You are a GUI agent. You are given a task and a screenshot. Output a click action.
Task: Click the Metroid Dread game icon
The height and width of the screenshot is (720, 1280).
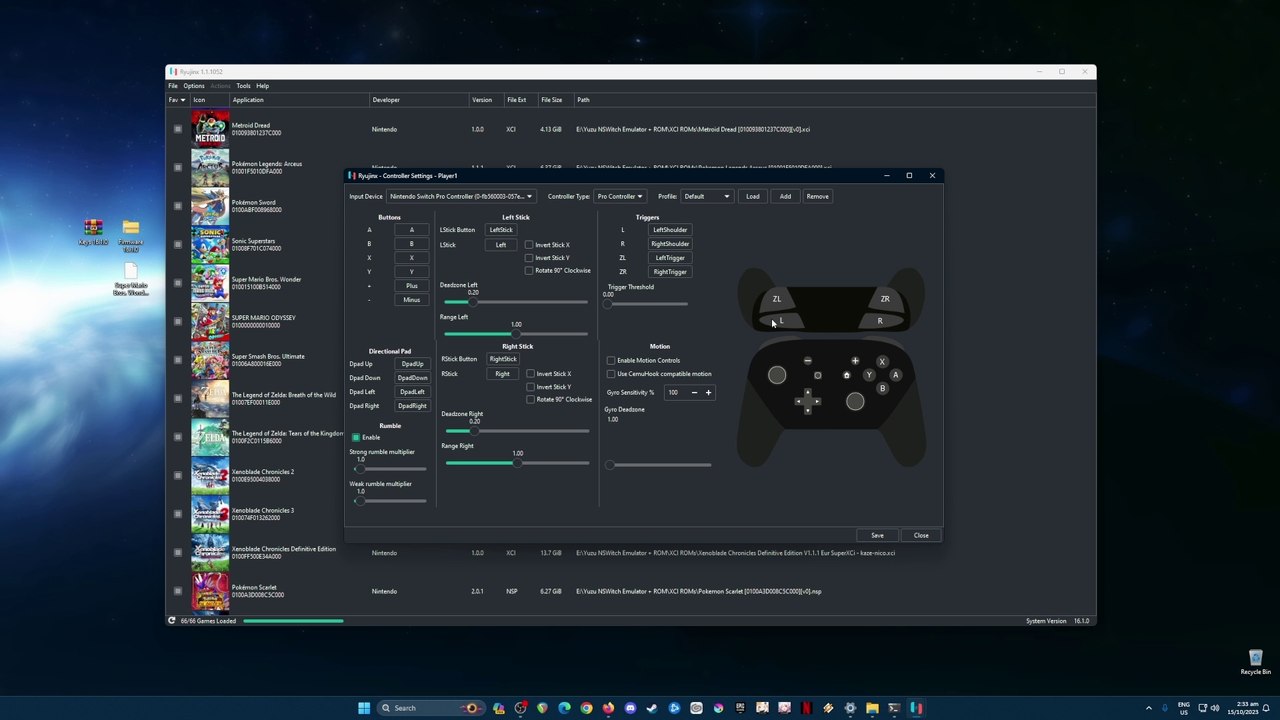tap(210, 129)
